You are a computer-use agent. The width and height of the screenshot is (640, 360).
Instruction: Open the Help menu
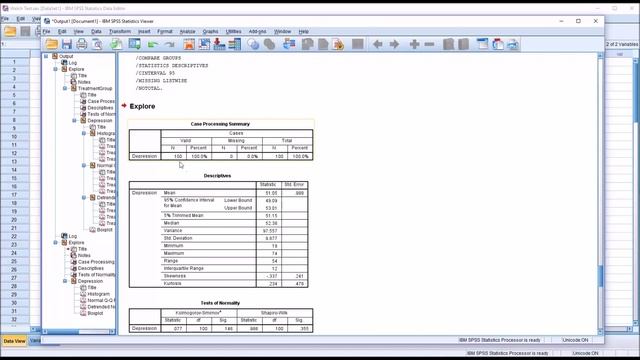(304, 31)
